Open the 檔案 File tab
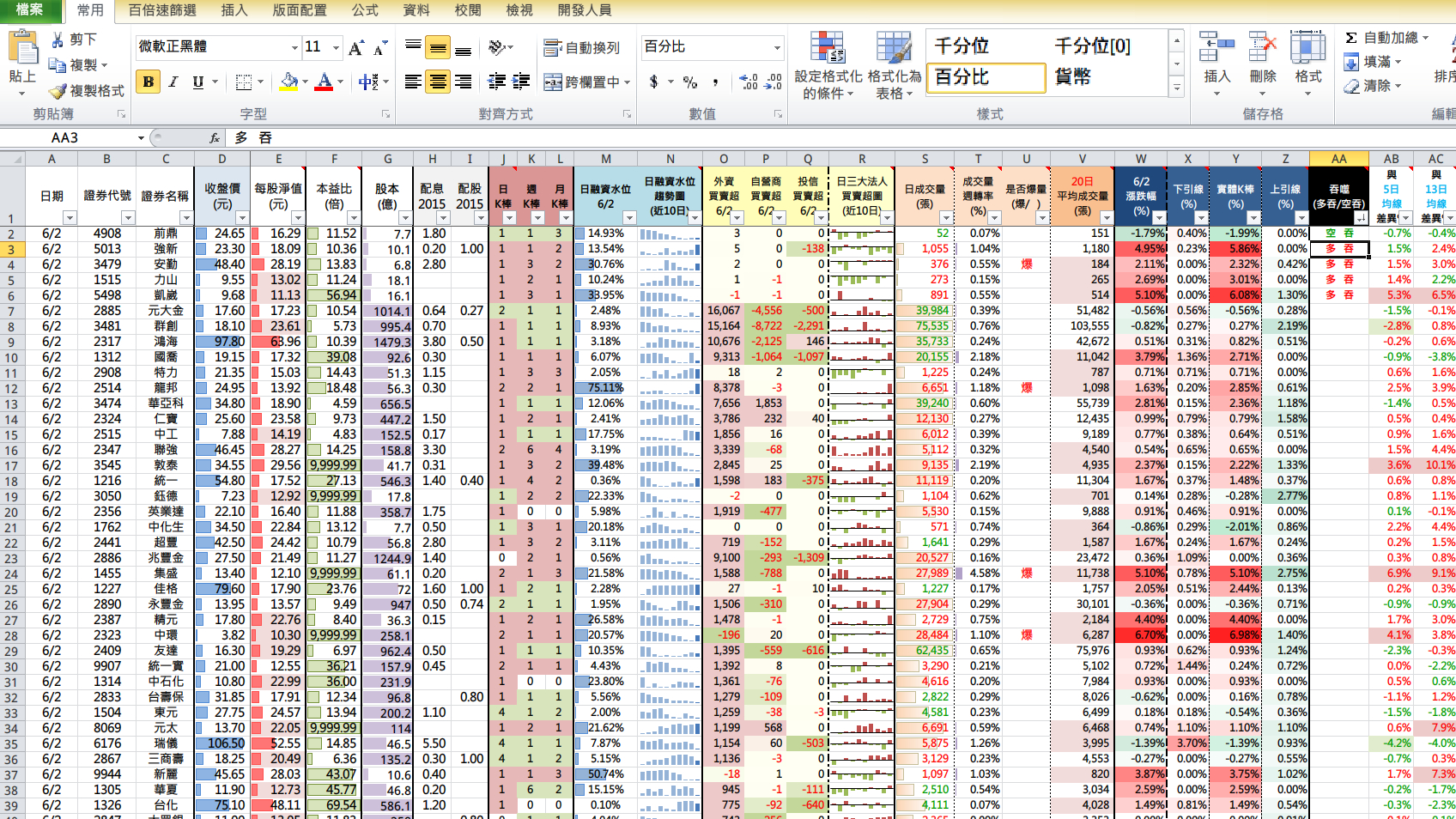 tap(30, 10)
